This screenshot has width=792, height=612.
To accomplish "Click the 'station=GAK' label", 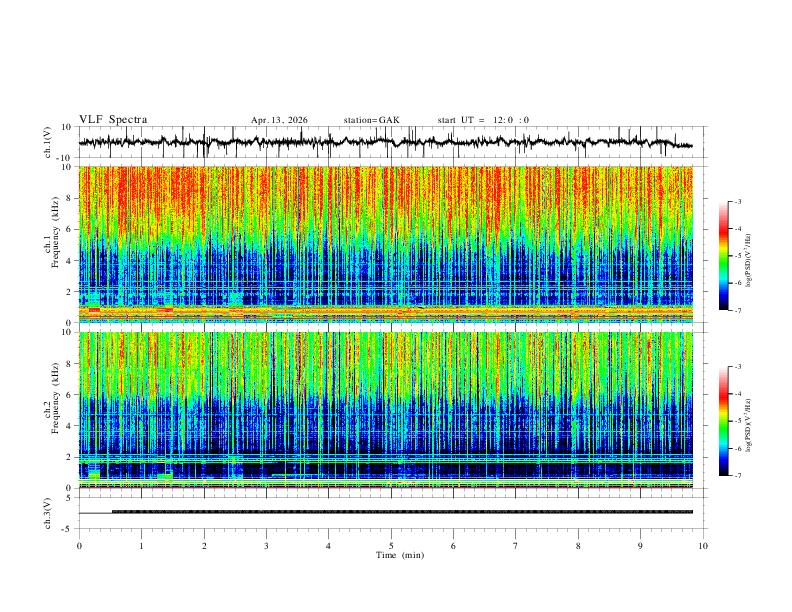I will [x=372, y=120].
